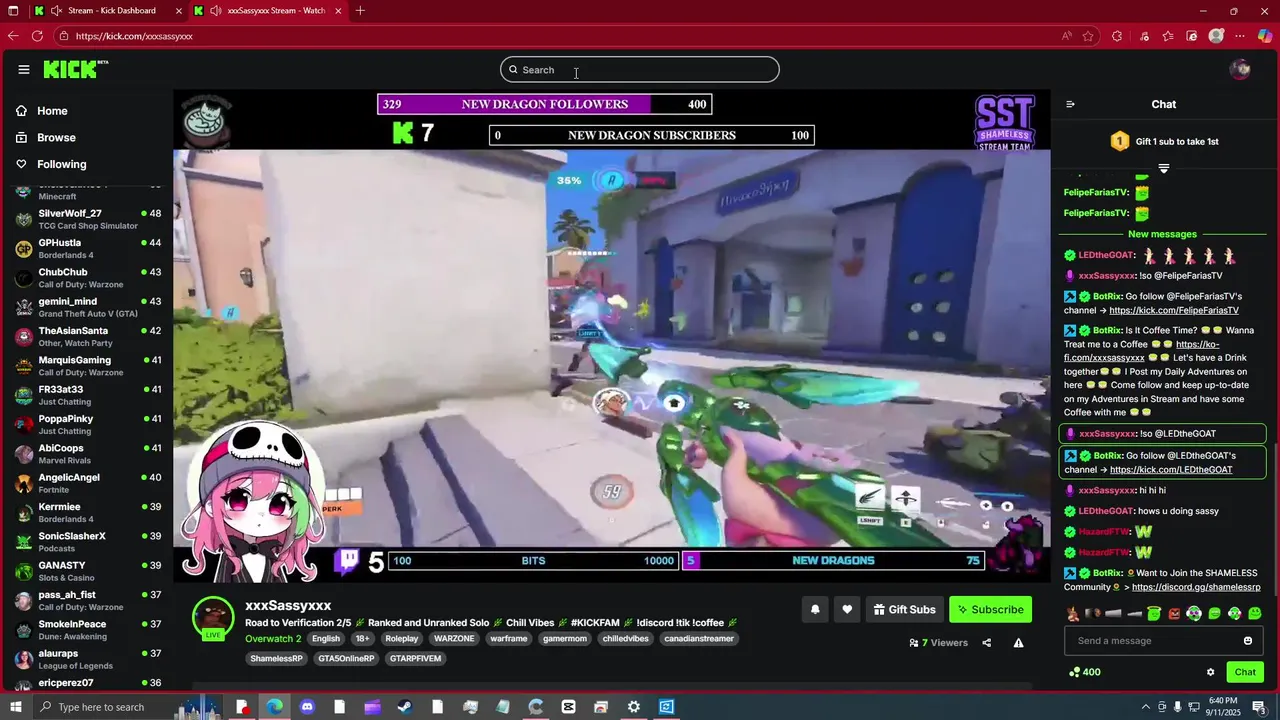Open TheAsianSanta channel in sidebar
1280x720 pixels.
coord(89,336)
